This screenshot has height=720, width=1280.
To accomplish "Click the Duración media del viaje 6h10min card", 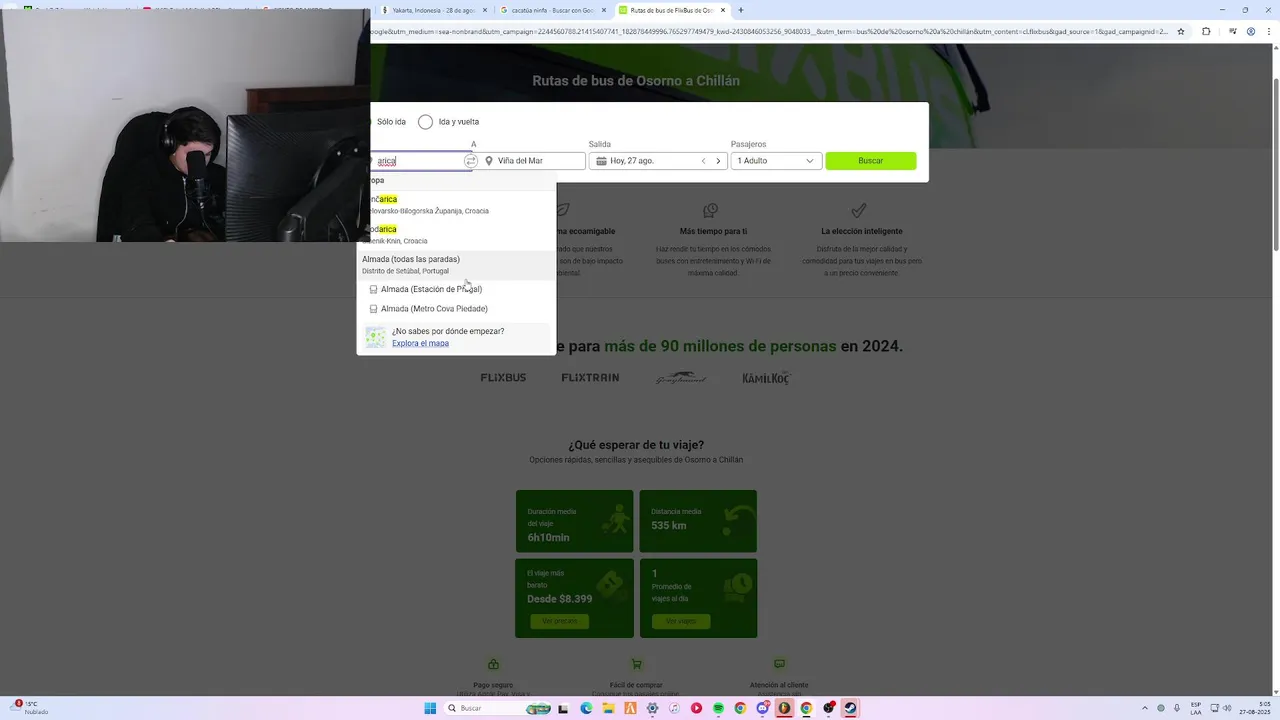I will (574, 521).
